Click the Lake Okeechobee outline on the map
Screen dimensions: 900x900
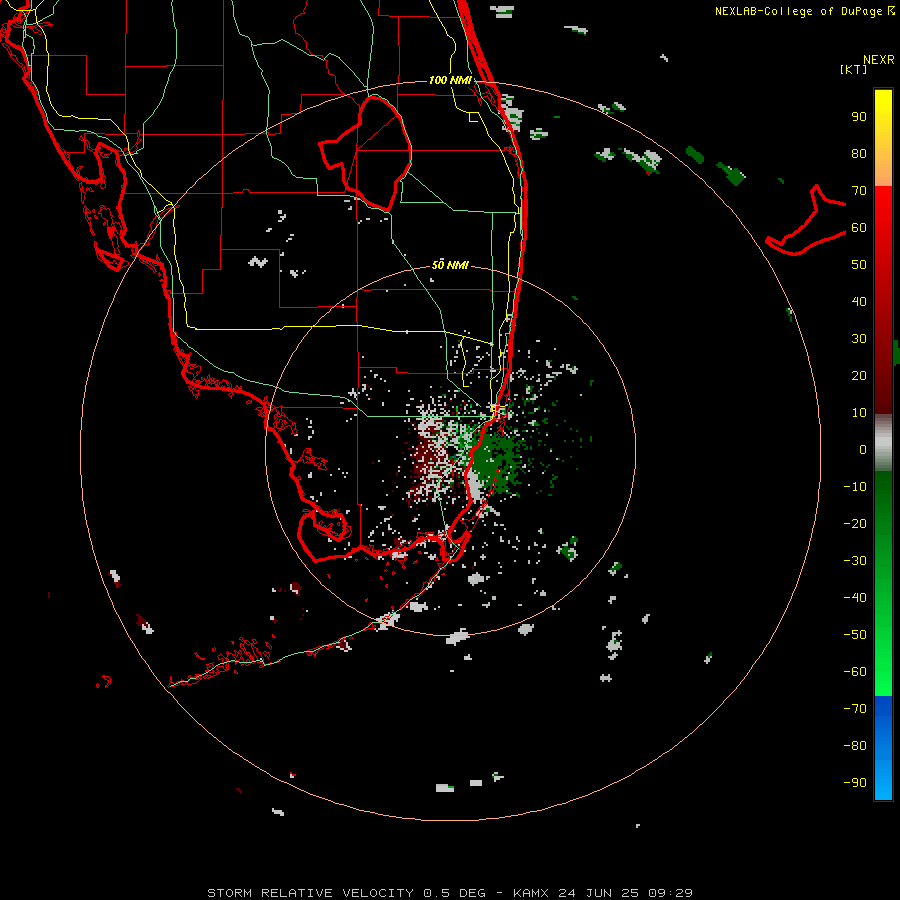pyautogui.click(x=366, y=153)
